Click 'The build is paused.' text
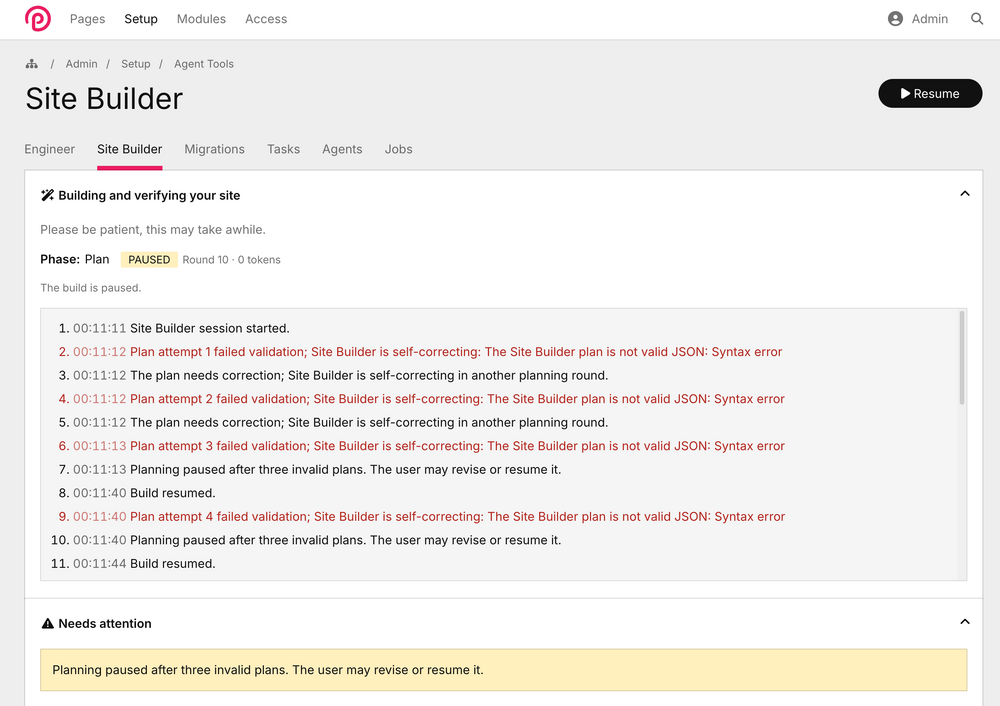Screen dimensions: 1000x706 (91, 288)
